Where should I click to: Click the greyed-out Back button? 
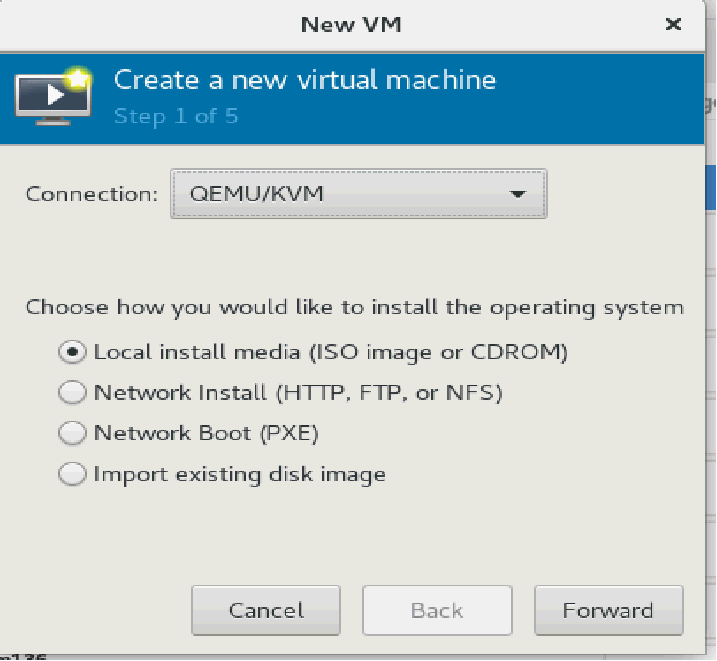coord(437,610)
